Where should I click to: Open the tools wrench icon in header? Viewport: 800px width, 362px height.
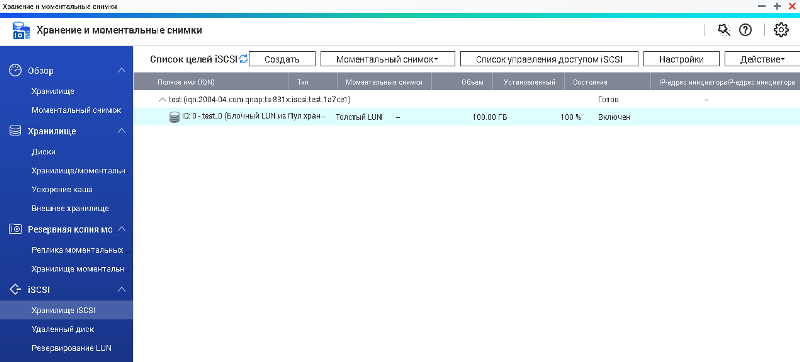pyautogui.click(x=723, y=30)
